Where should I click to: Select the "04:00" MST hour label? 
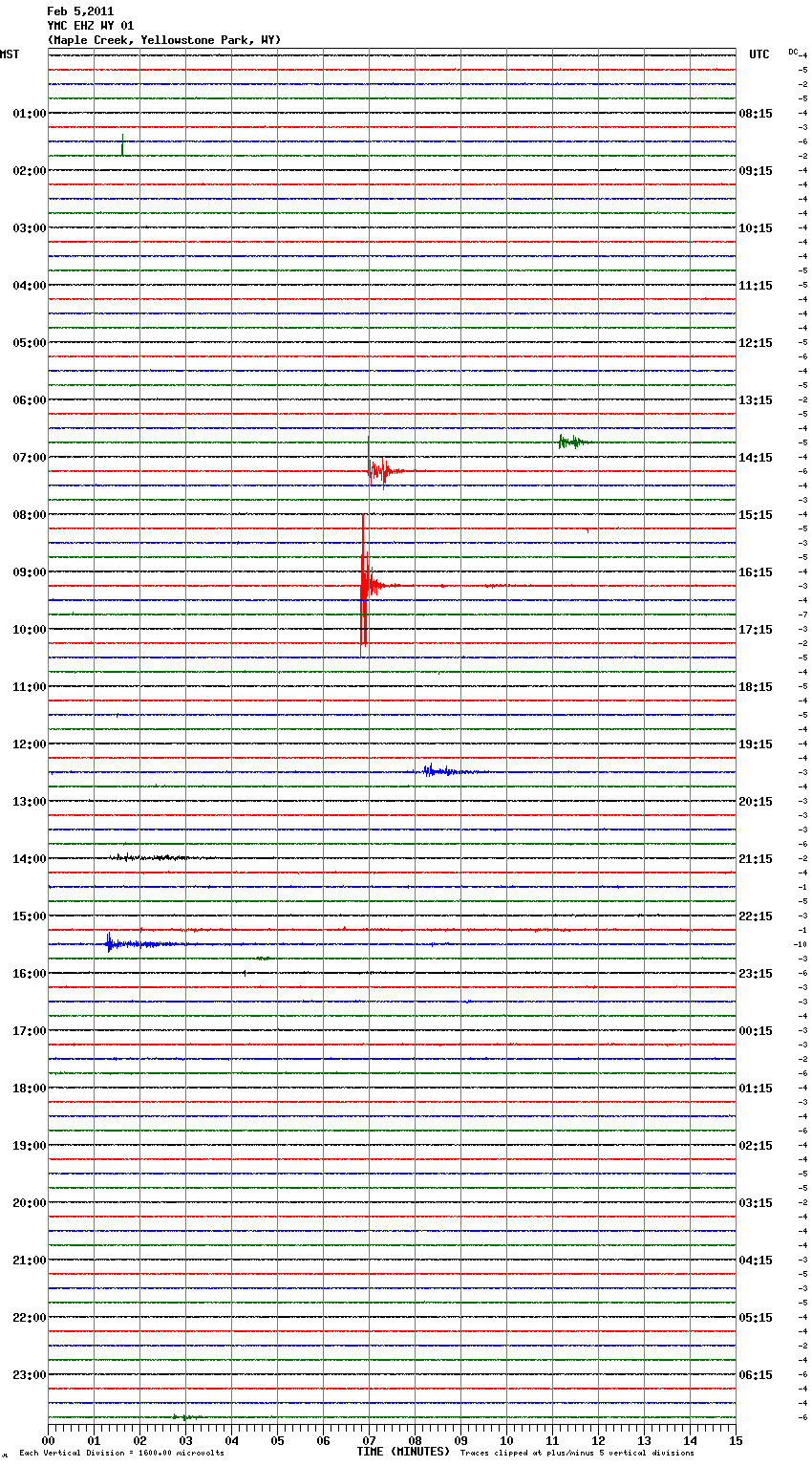click(x=29, y=286)
